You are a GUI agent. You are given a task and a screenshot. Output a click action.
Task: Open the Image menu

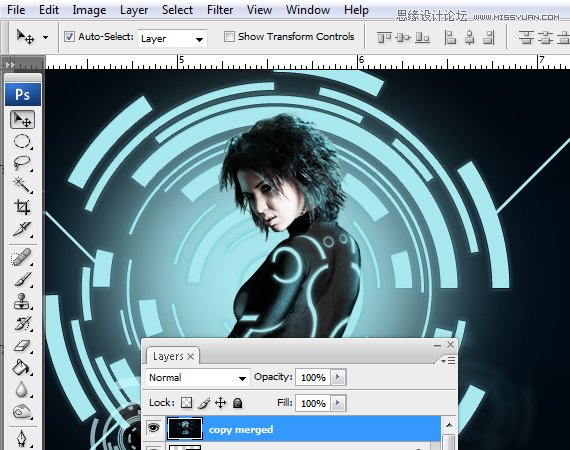tap(89, 10)
